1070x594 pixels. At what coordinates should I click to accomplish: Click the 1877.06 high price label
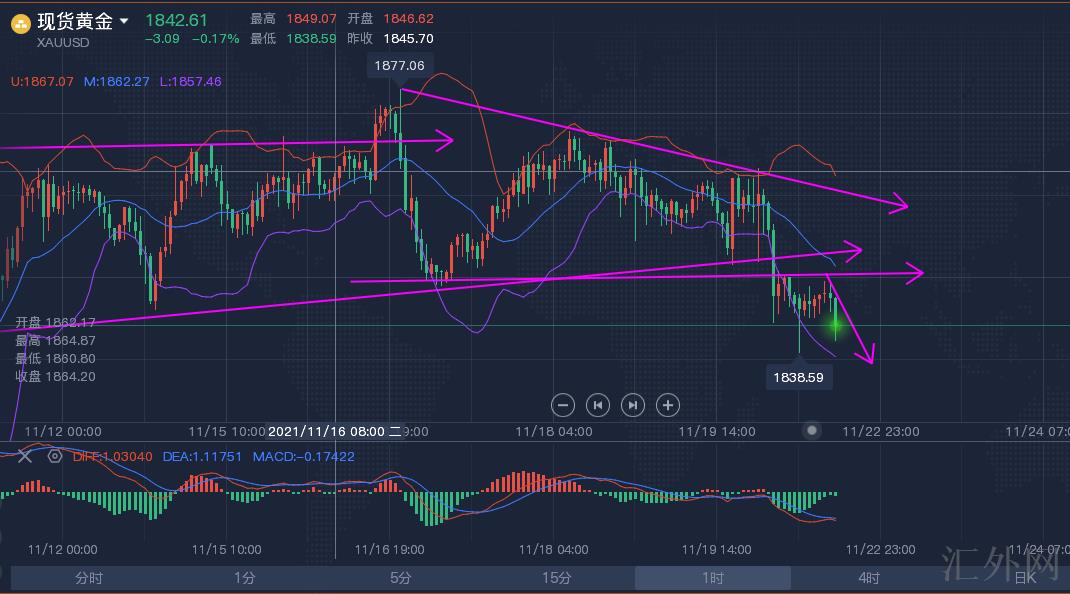[x=399, y=66]
